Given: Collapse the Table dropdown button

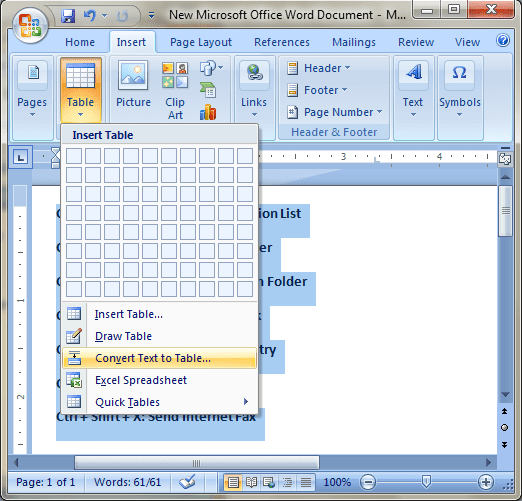Looking at the screenshot, I should [x=80, y=90].
